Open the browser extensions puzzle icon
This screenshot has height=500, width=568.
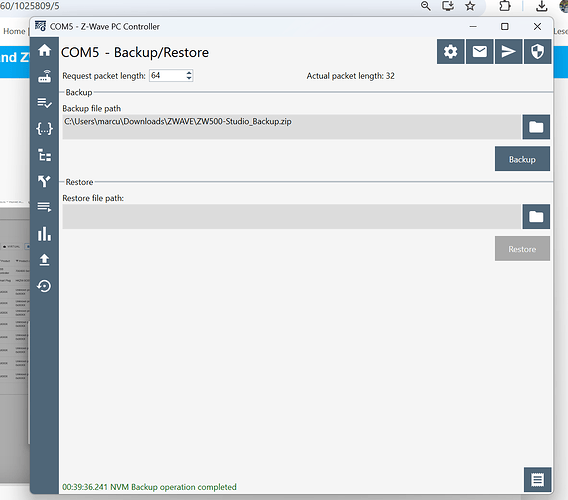coord(505,6)
